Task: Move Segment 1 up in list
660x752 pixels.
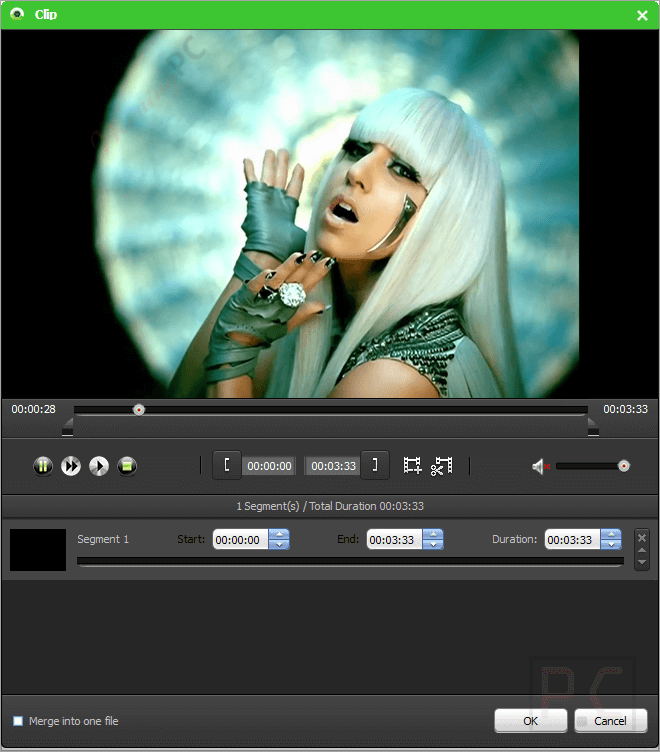Action: [x=642, y=551]
